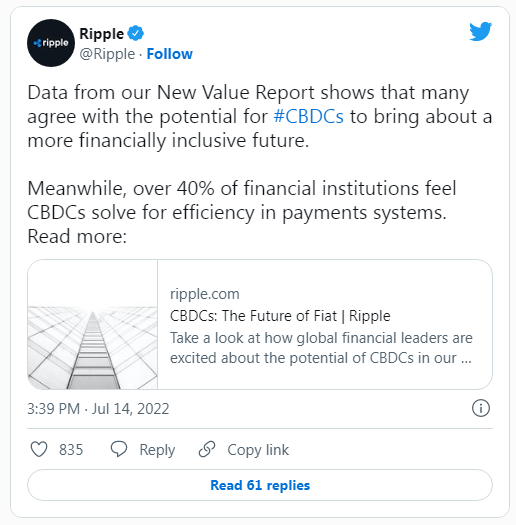Click the Reply text label
The image size is (516, 525).
157,450
